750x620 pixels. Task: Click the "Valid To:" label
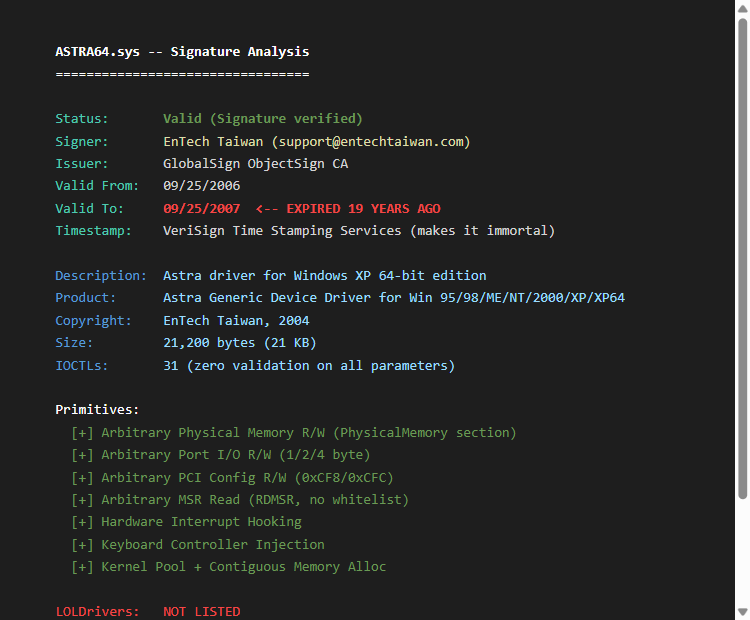pos(89,209)
